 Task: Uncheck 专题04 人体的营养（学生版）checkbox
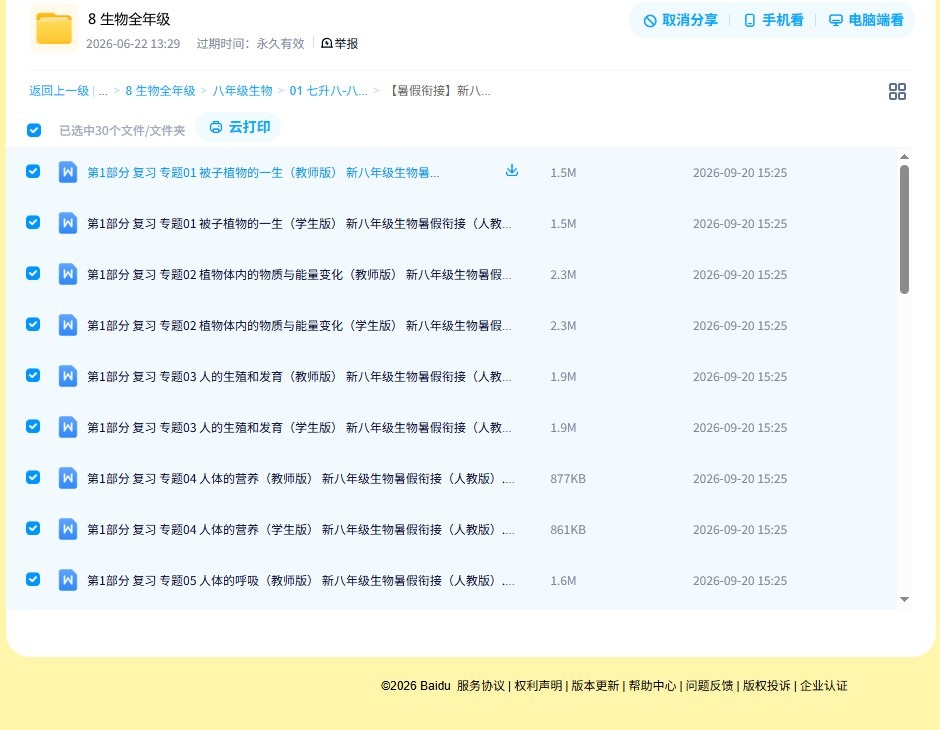(33, 528)
